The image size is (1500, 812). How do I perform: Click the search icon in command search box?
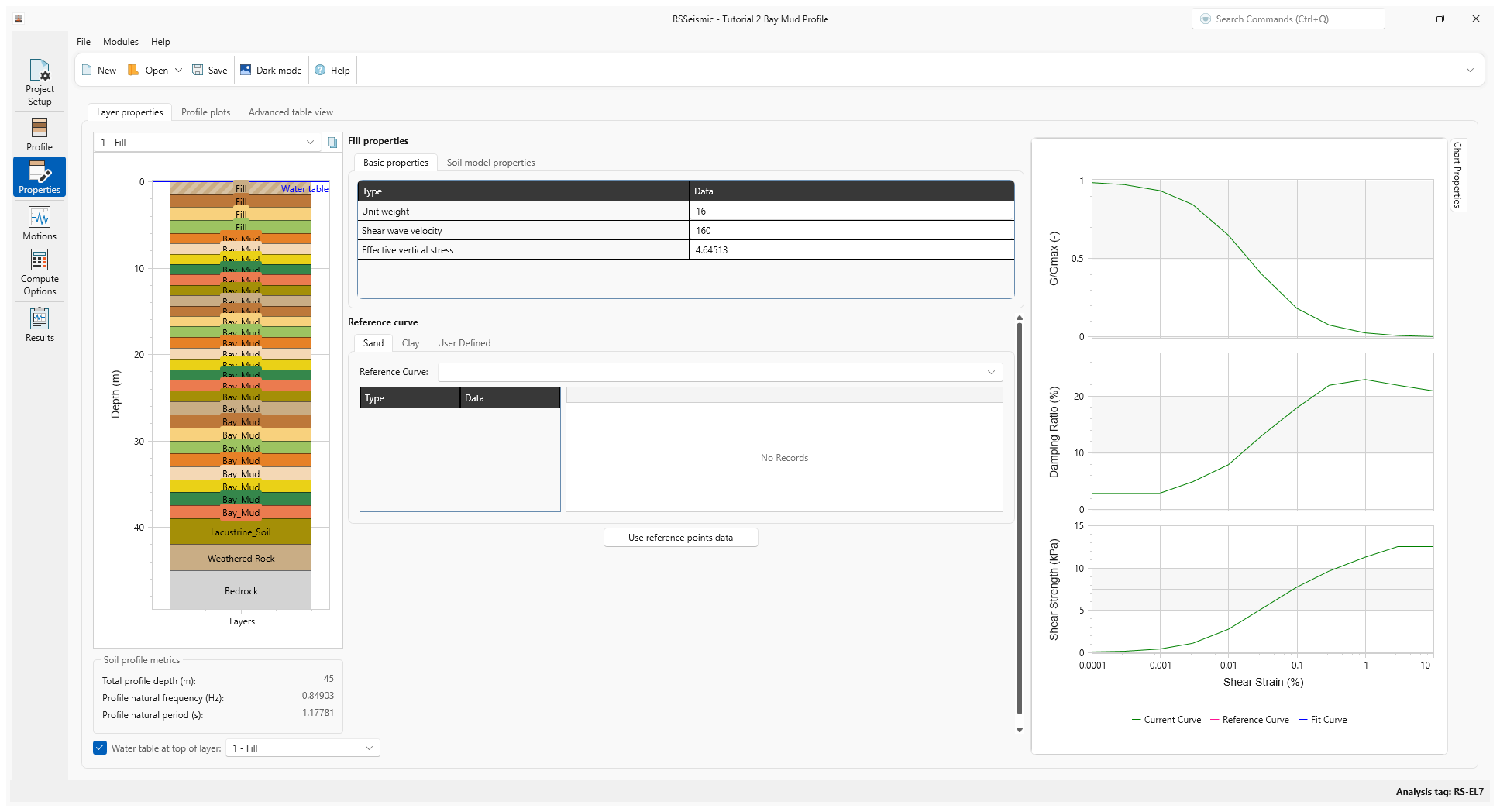coord(1206,19)
